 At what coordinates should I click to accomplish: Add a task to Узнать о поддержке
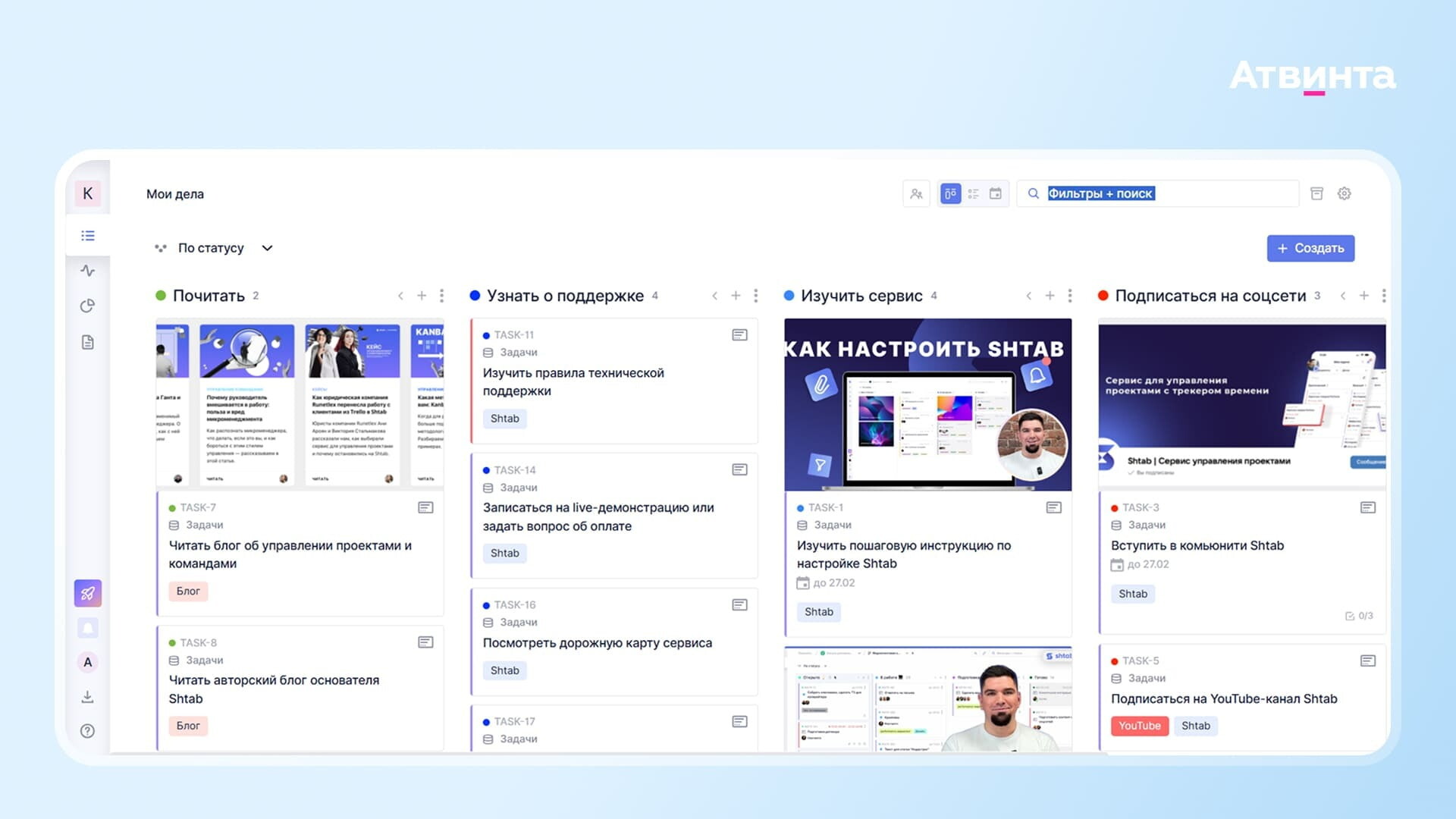pos(736,296)
